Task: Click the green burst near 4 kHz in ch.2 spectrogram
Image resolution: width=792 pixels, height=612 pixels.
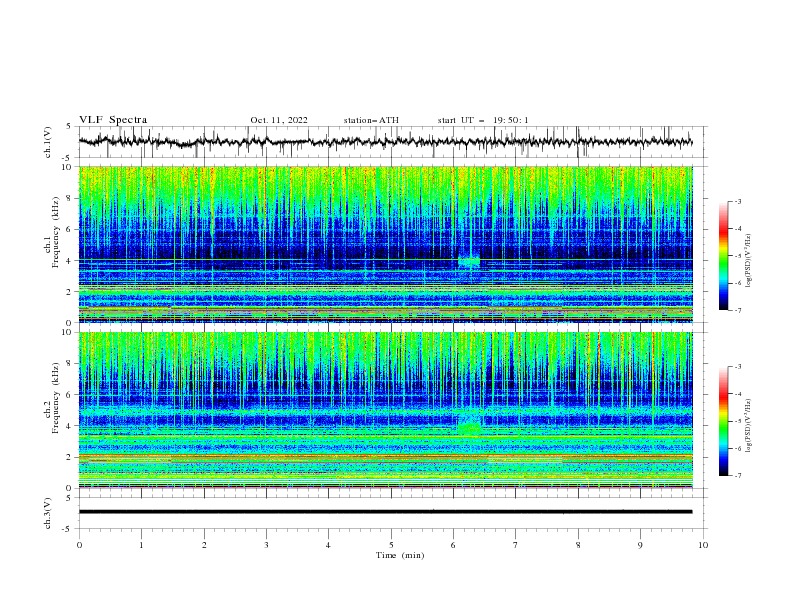Action: click(x=470, y=428)
